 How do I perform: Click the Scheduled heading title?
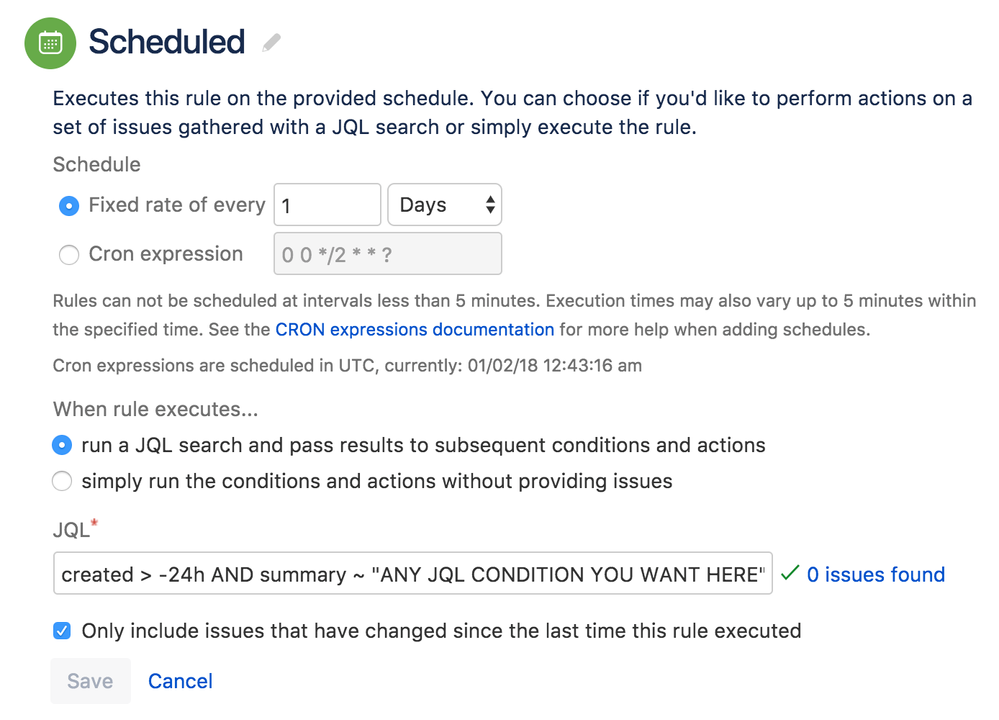coord(166,42)
